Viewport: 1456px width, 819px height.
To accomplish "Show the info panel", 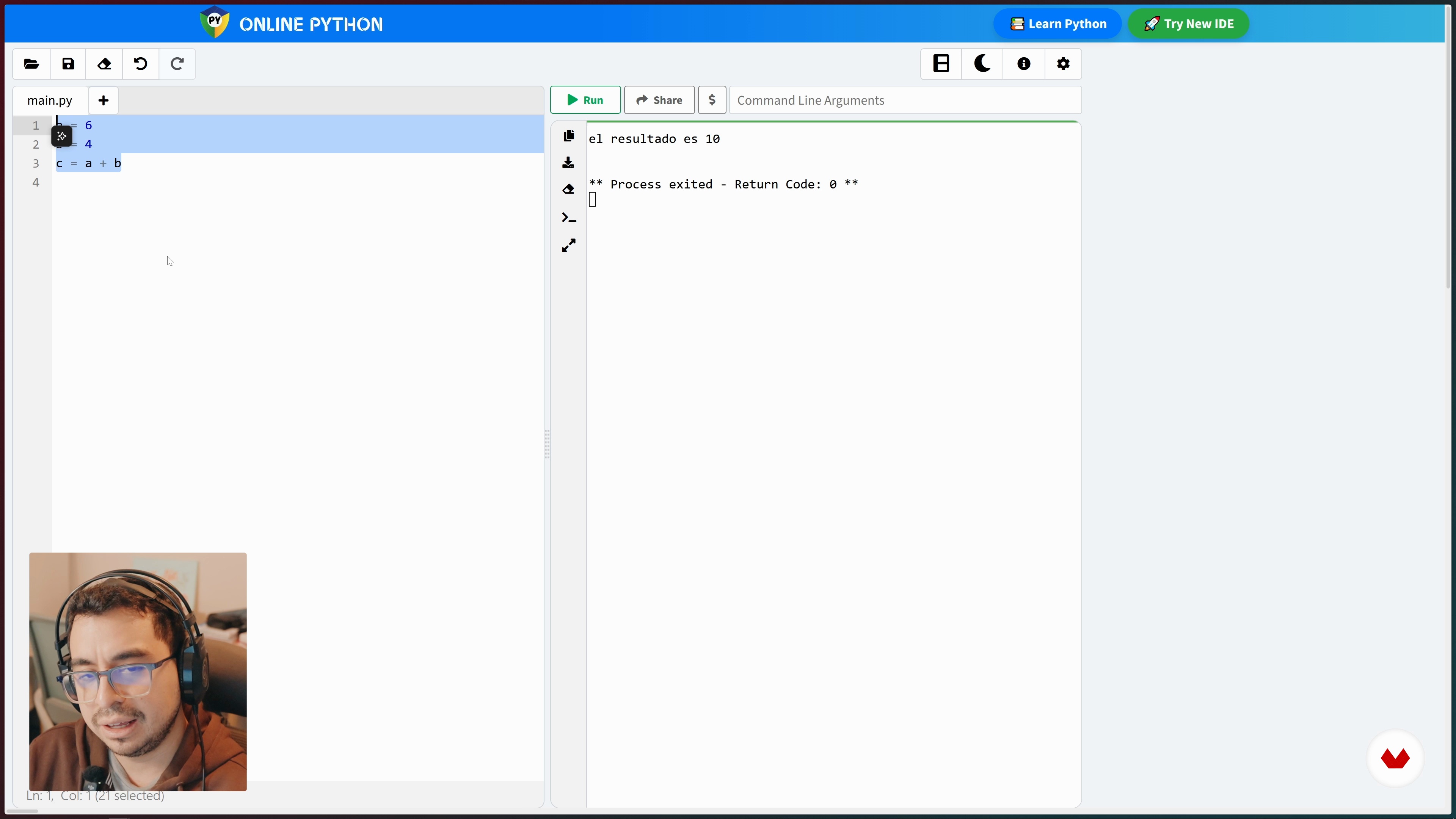I will (1024, 64).
